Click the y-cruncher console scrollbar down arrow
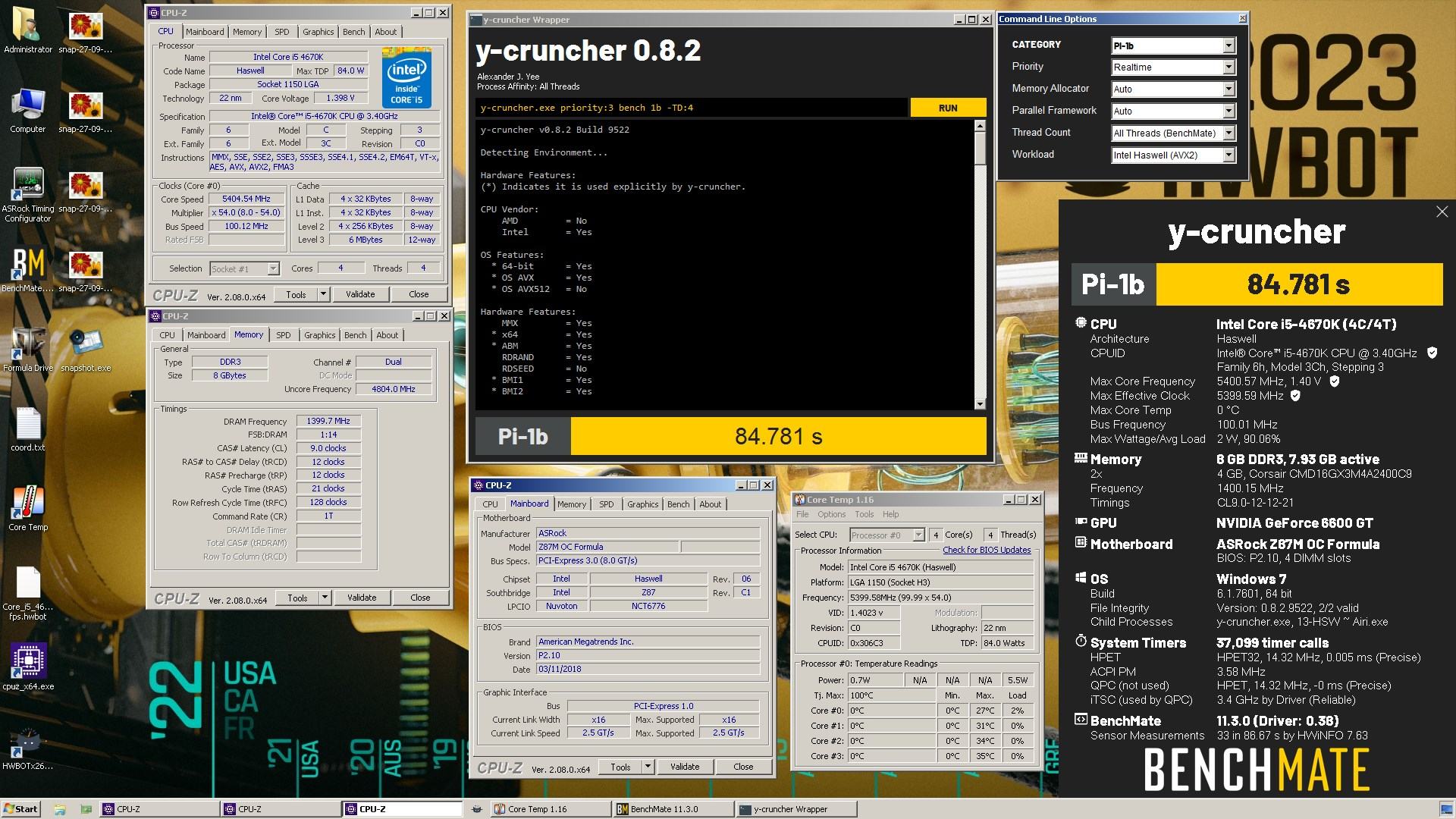 980,404
